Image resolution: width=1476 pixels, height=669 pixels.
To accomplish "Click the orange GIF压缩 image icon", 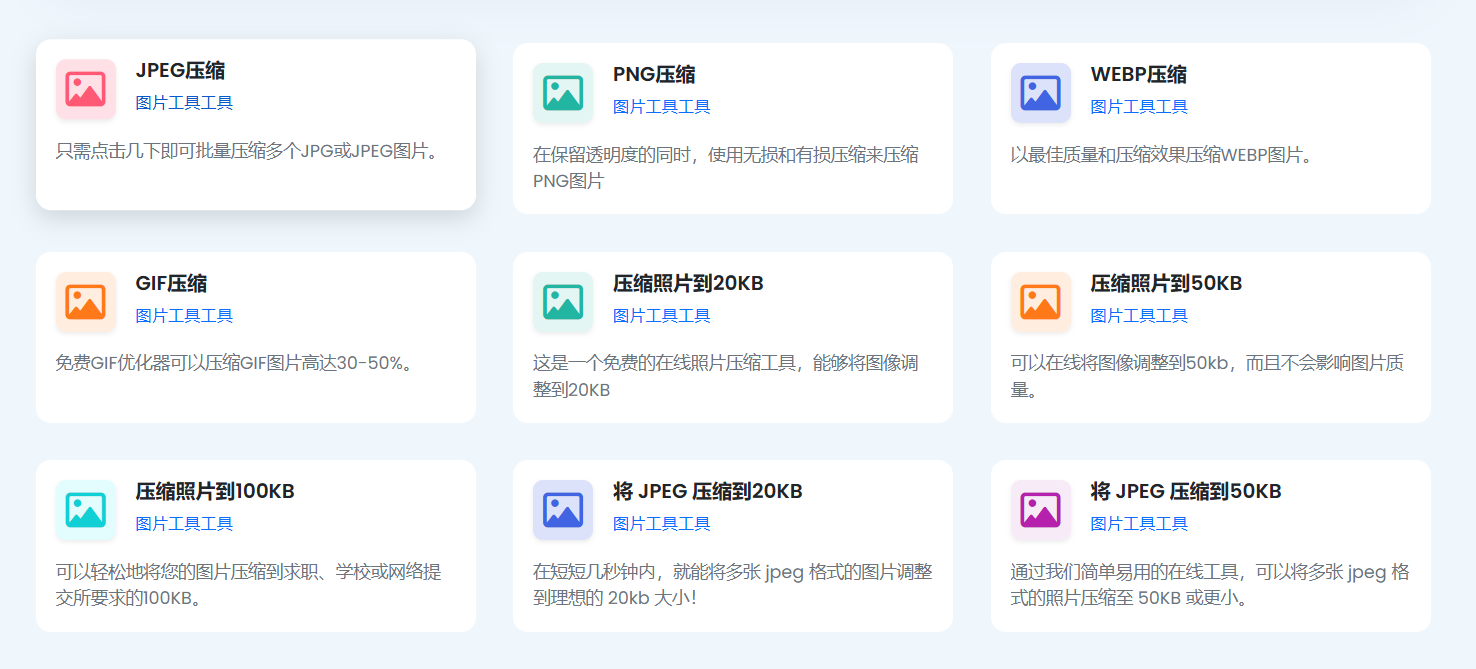I will [x=84, y=301].
